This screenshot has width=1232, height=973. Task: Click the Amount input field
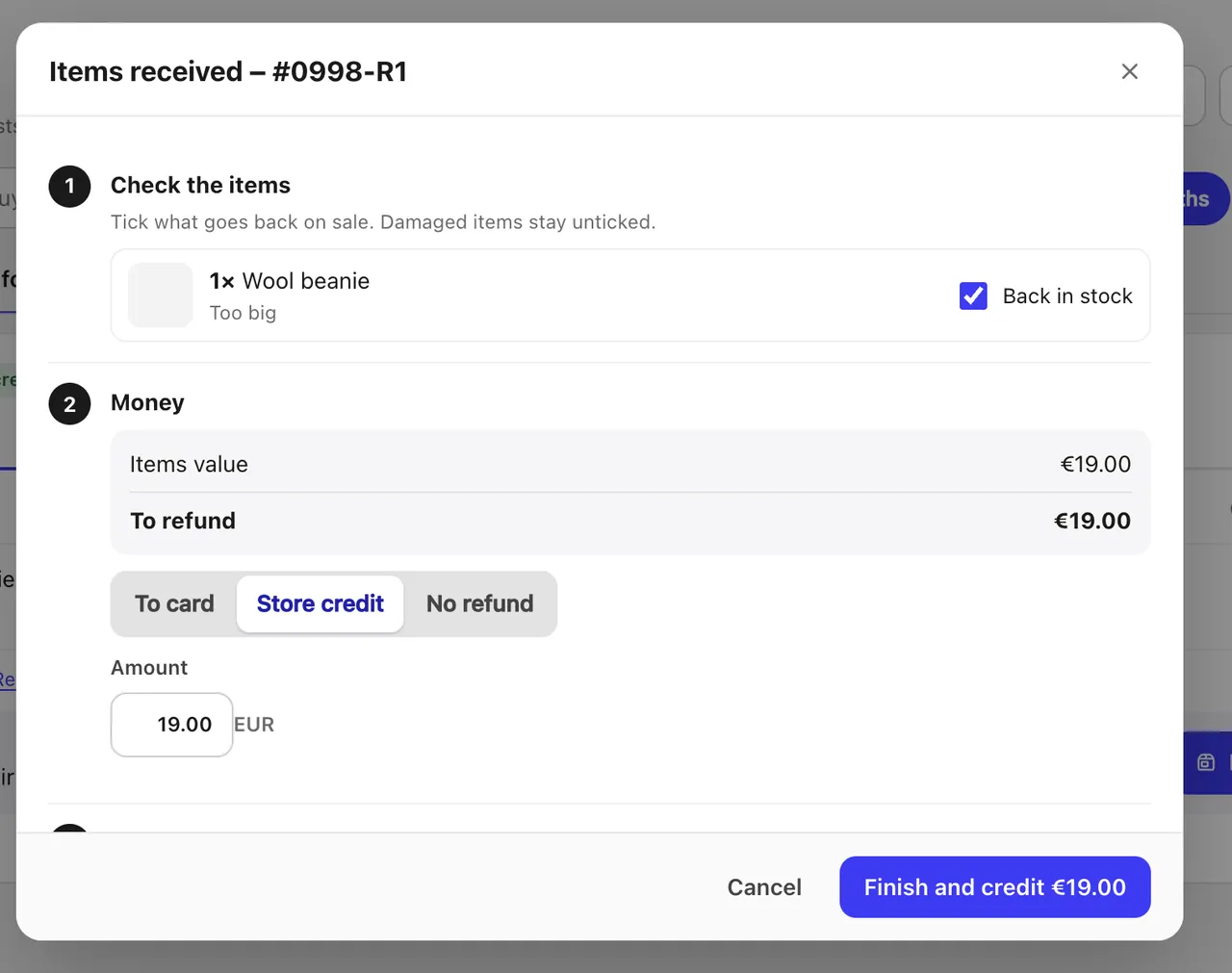pos(171,725)
